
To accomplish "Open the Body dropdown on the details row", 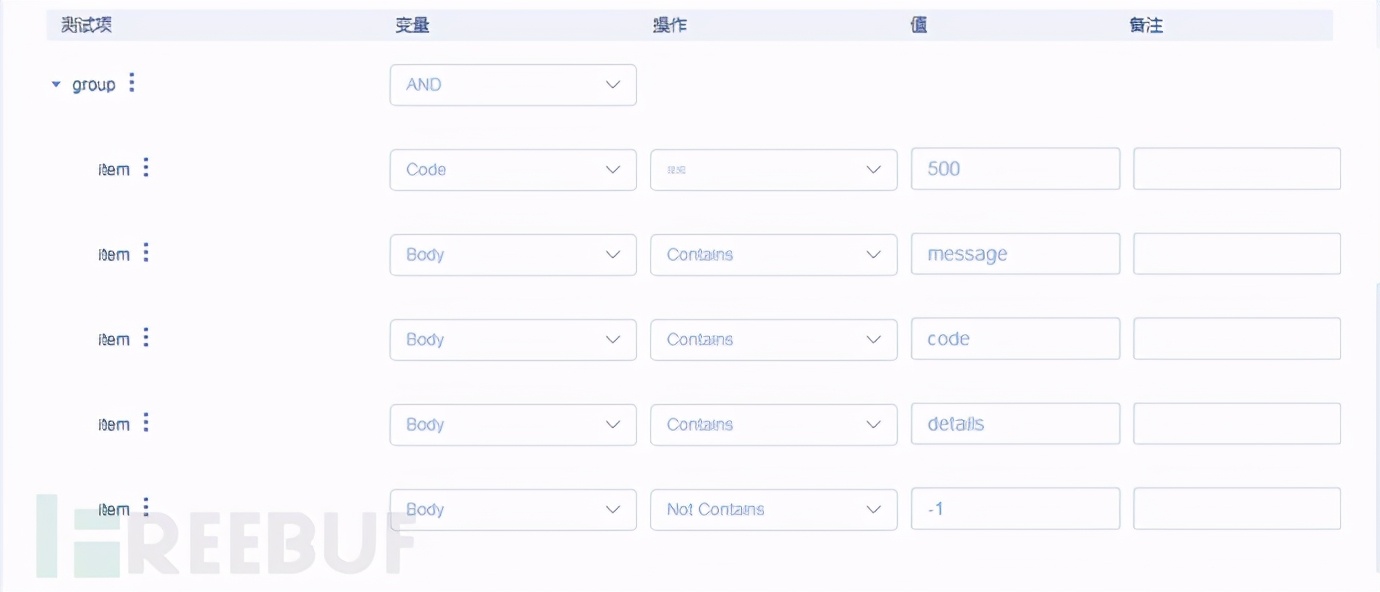I will coord(513,424).
